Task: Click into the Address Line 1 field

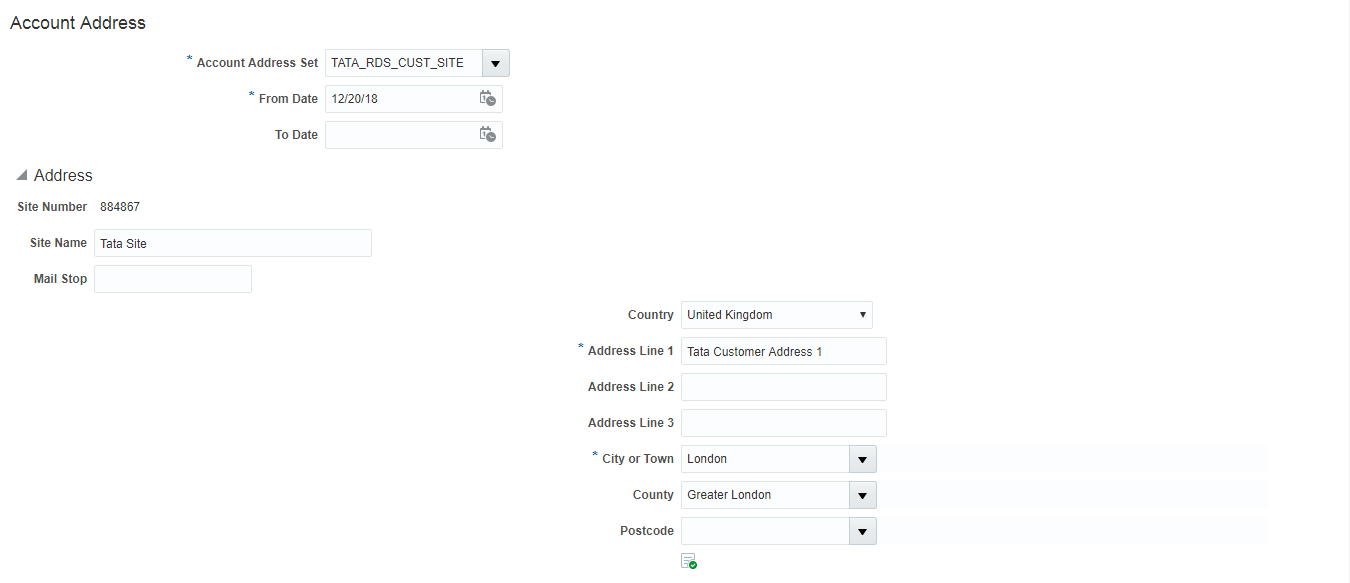Action: [x=783, y=351]
